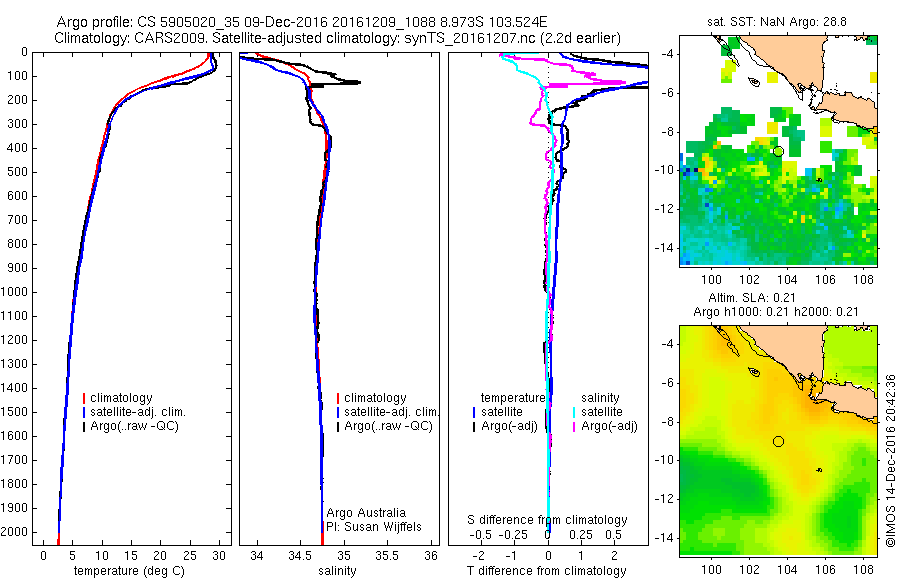900x580 pixels.
Task: Select the 'sat. SST: NaN Argo: 28.8' heading
Action: pos(777,22)
